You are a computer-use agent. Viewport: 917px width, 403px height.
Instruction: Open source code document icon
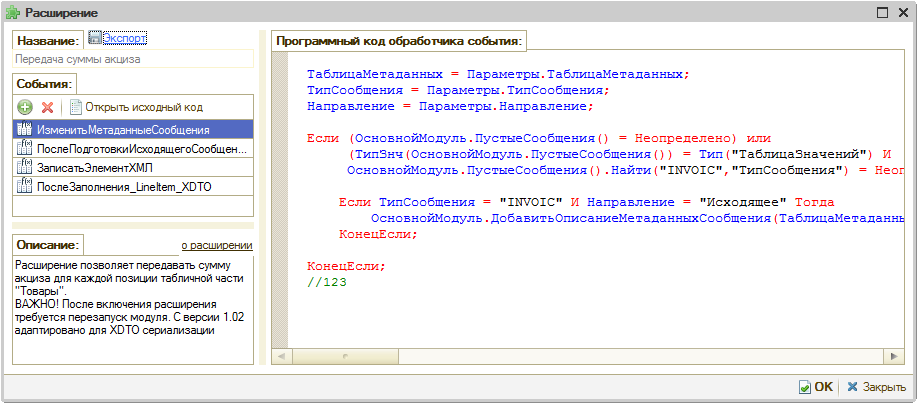[x=75, y=107]
